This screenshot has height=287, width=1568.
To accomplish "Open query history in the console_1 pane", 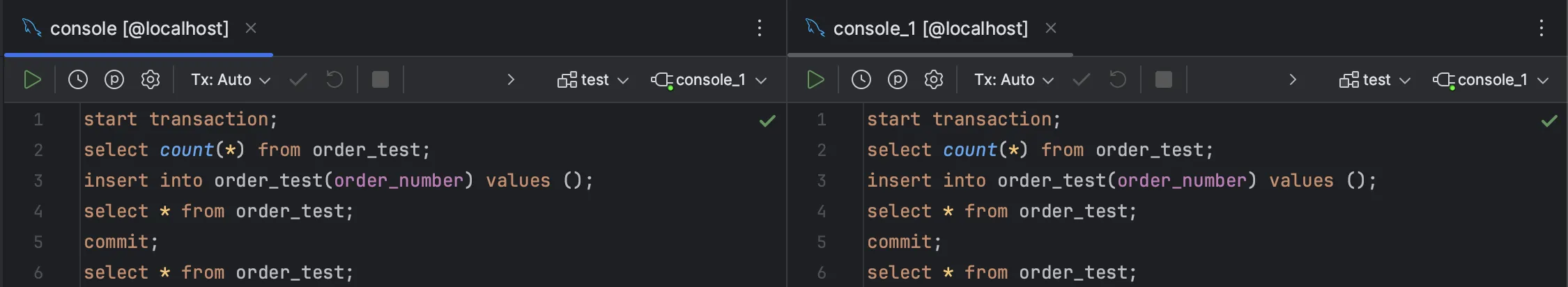I will click(x=861, y=79).
